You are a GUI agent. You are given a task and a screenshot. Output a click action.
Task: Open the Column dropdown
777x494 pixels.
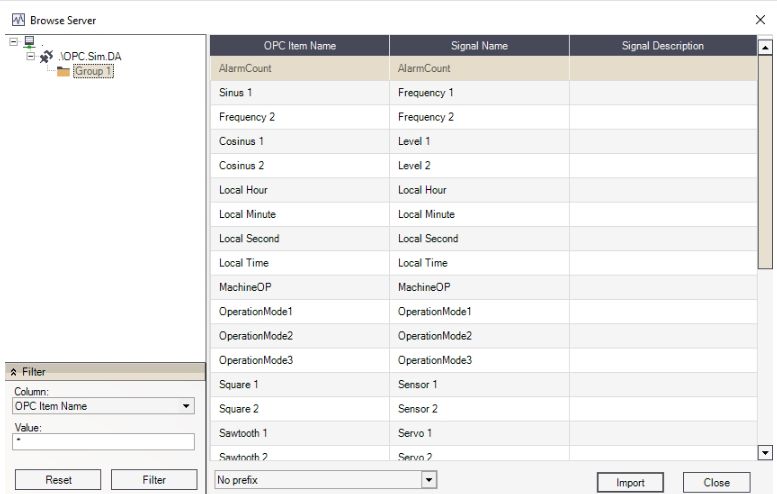(186, 406)
